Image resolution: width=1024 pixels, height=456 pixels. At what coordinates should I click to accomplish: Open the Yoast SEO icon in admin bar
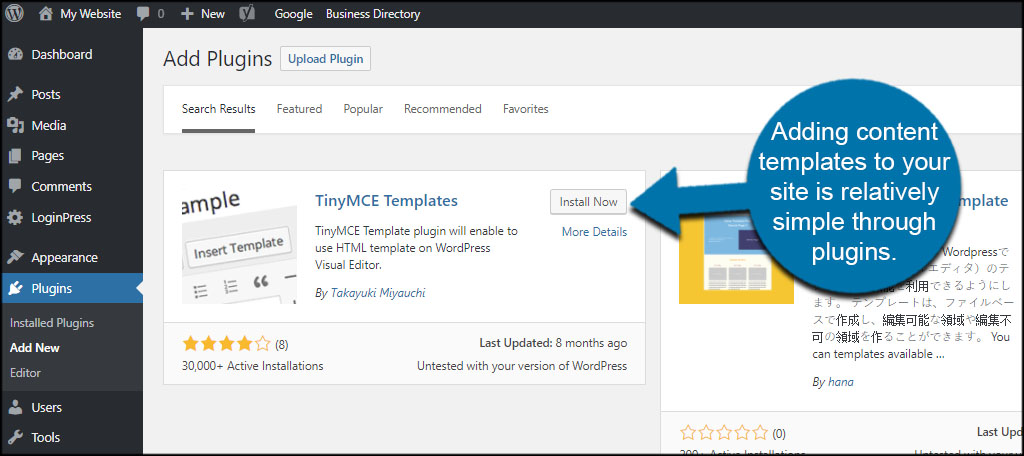[247, 14]
